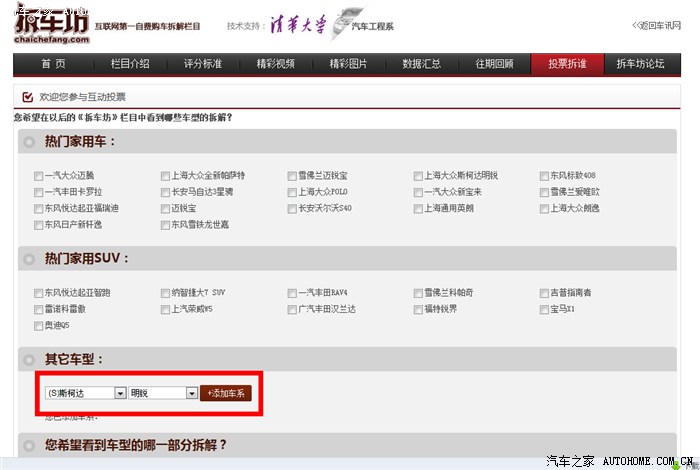Click the checkmark icon beside 欢迎您参与互动投票
Screen dimensions: 700x470
tap(27, 97)
